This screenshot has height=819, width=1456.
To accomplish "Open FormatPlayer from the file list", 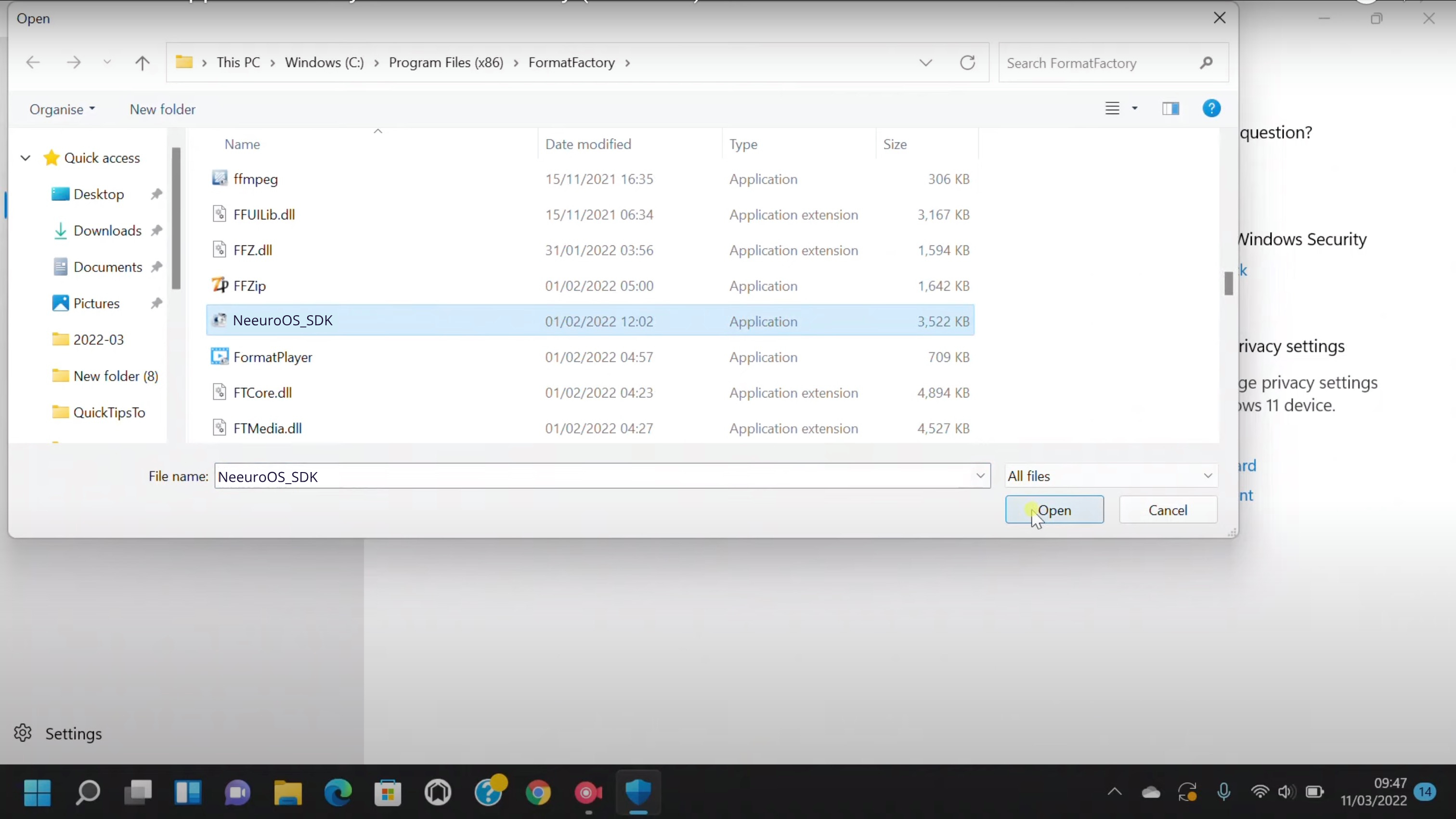I will click(273, 357).
